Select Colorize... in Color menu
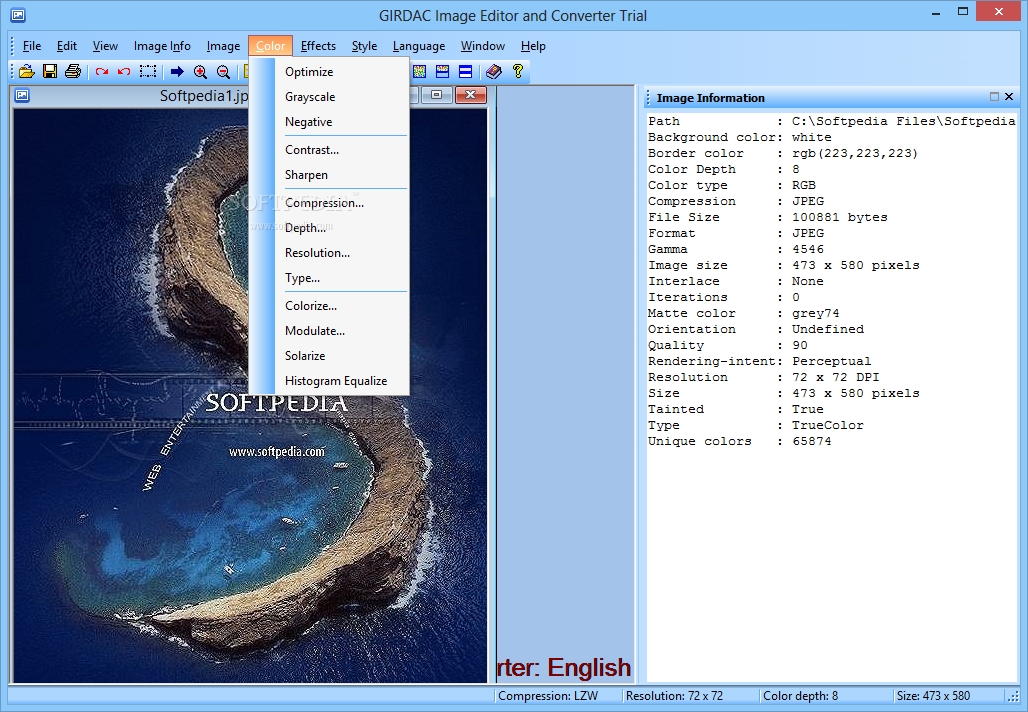This screenshot has width=1028, height=712. point(329,306)
